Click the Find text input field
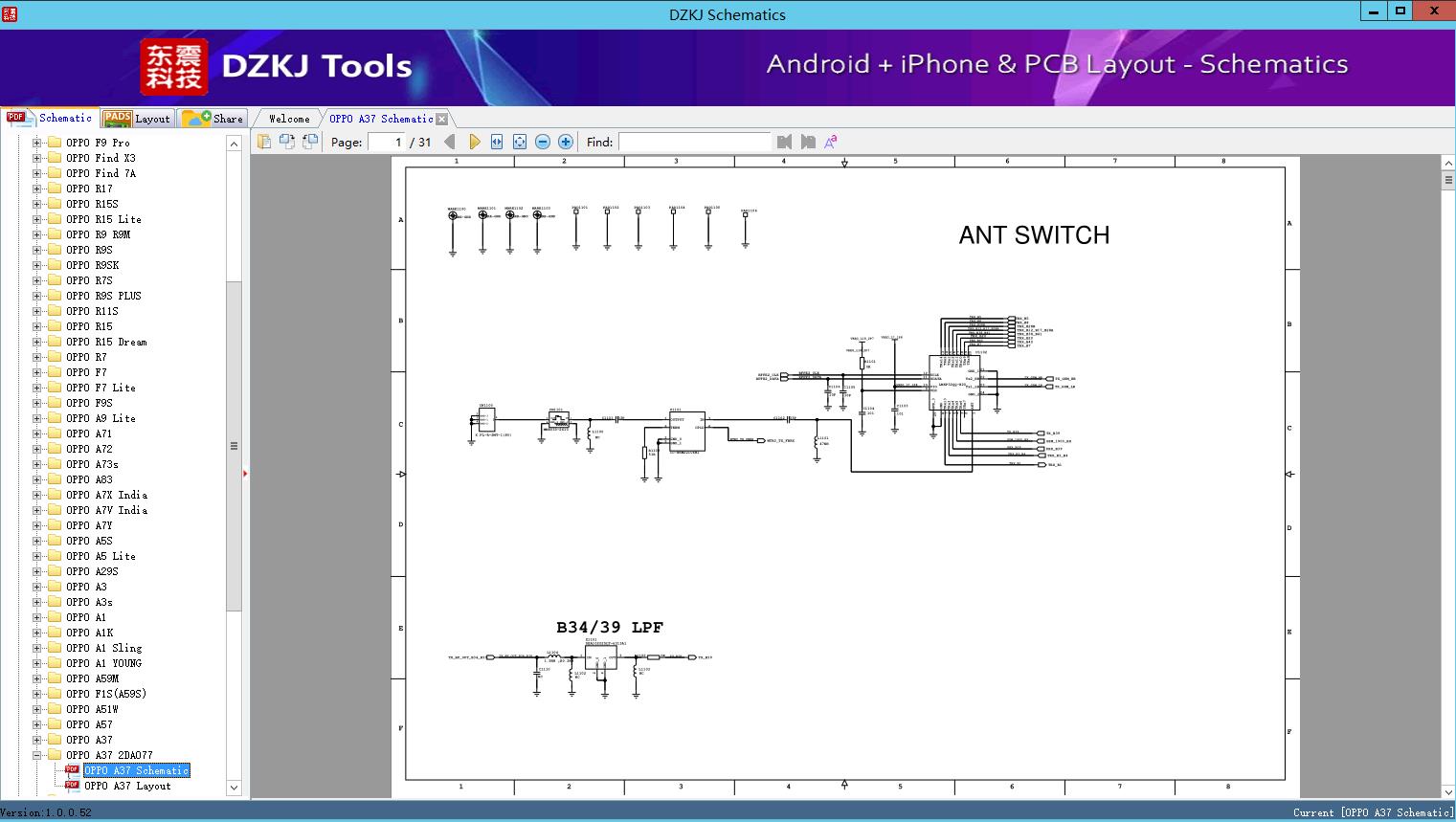 [694, 142]
